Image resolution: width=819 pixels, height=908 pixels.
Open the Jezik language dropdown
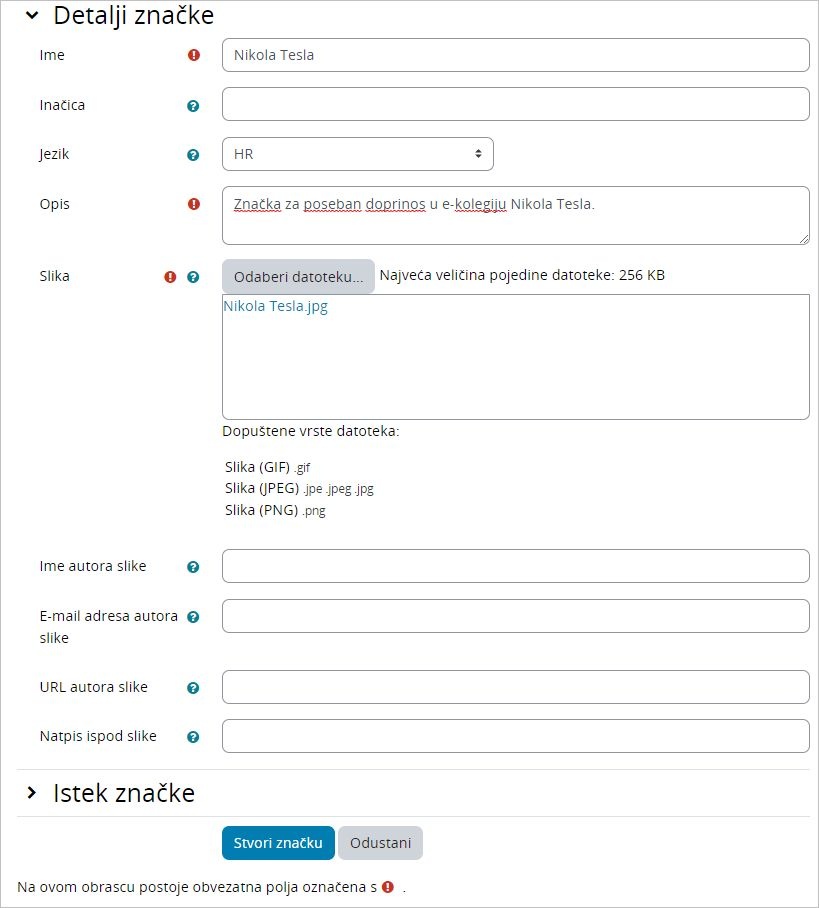tap(357, 154)
